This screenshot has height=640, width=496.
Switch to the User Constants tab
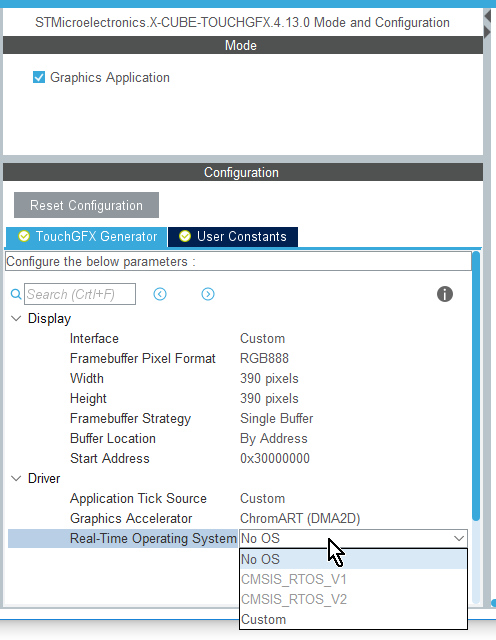coord(233,237)
